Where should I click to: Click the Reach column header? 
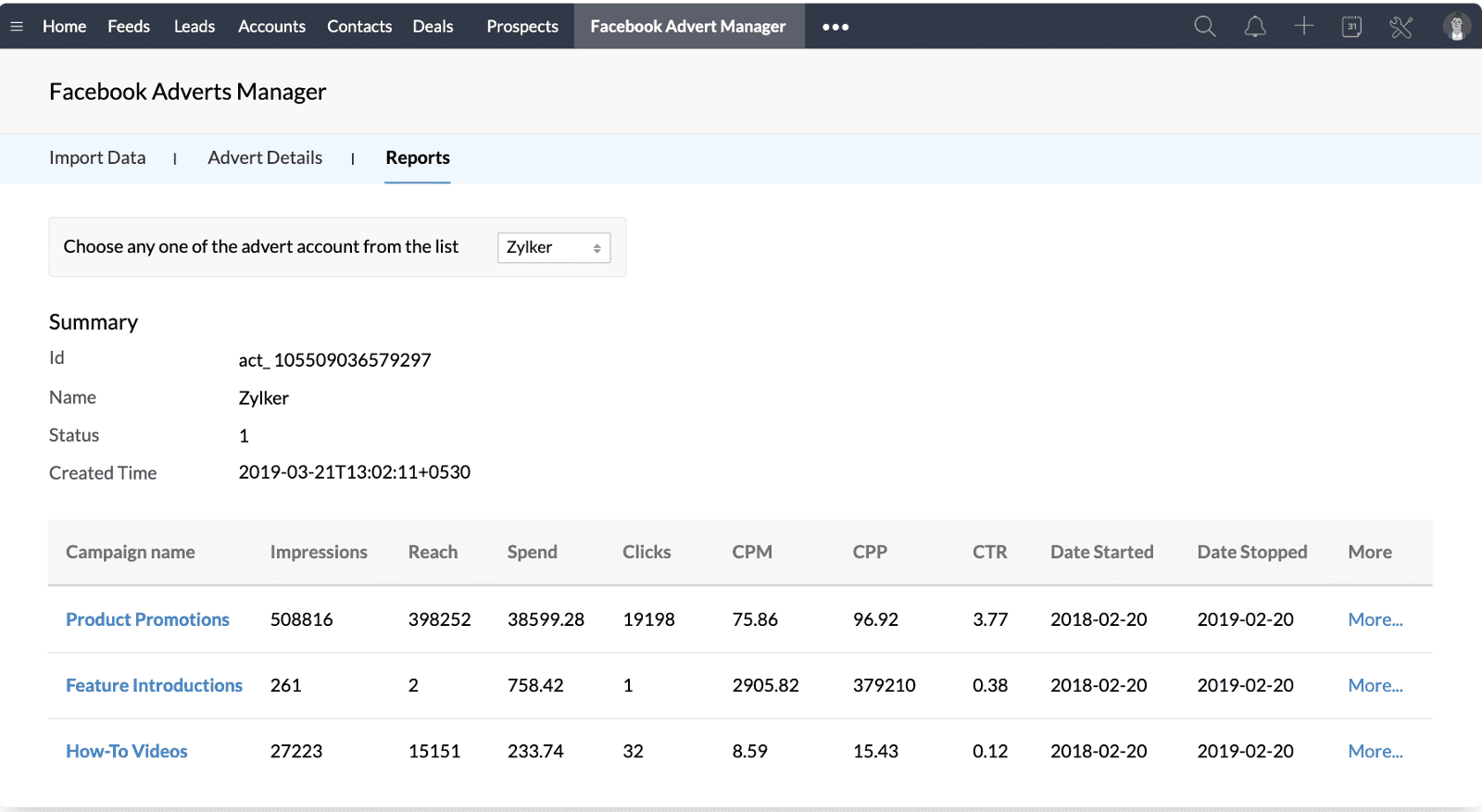433,552
